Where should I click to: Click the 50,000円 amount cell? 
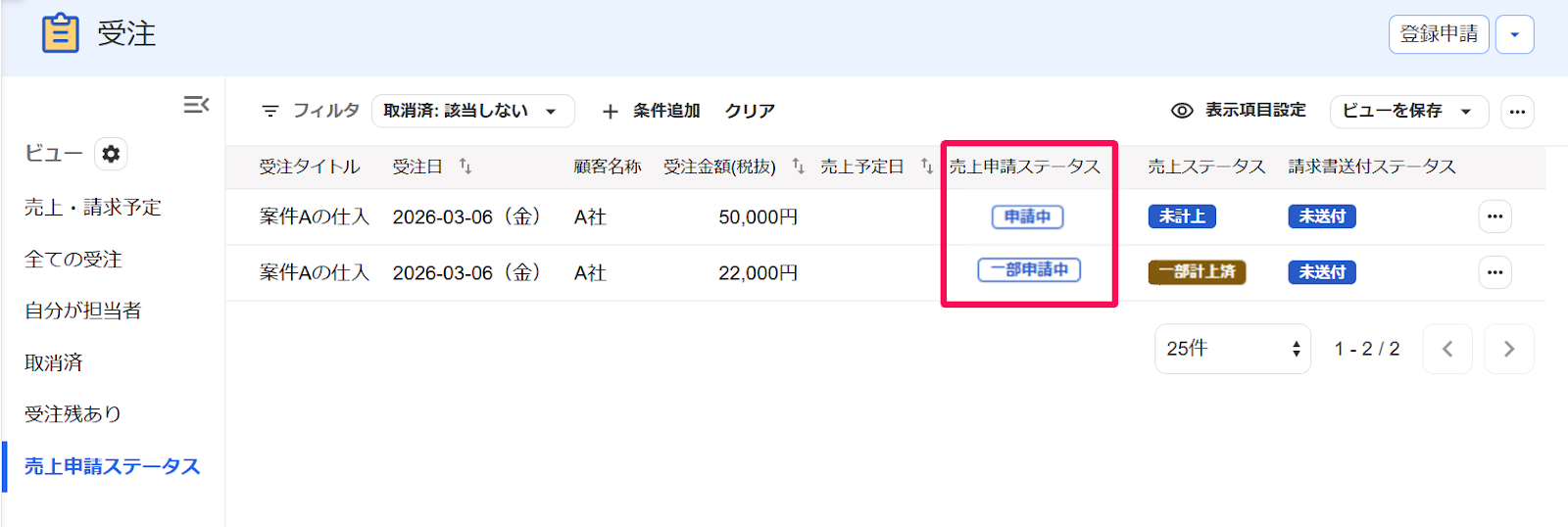(758, 216)
